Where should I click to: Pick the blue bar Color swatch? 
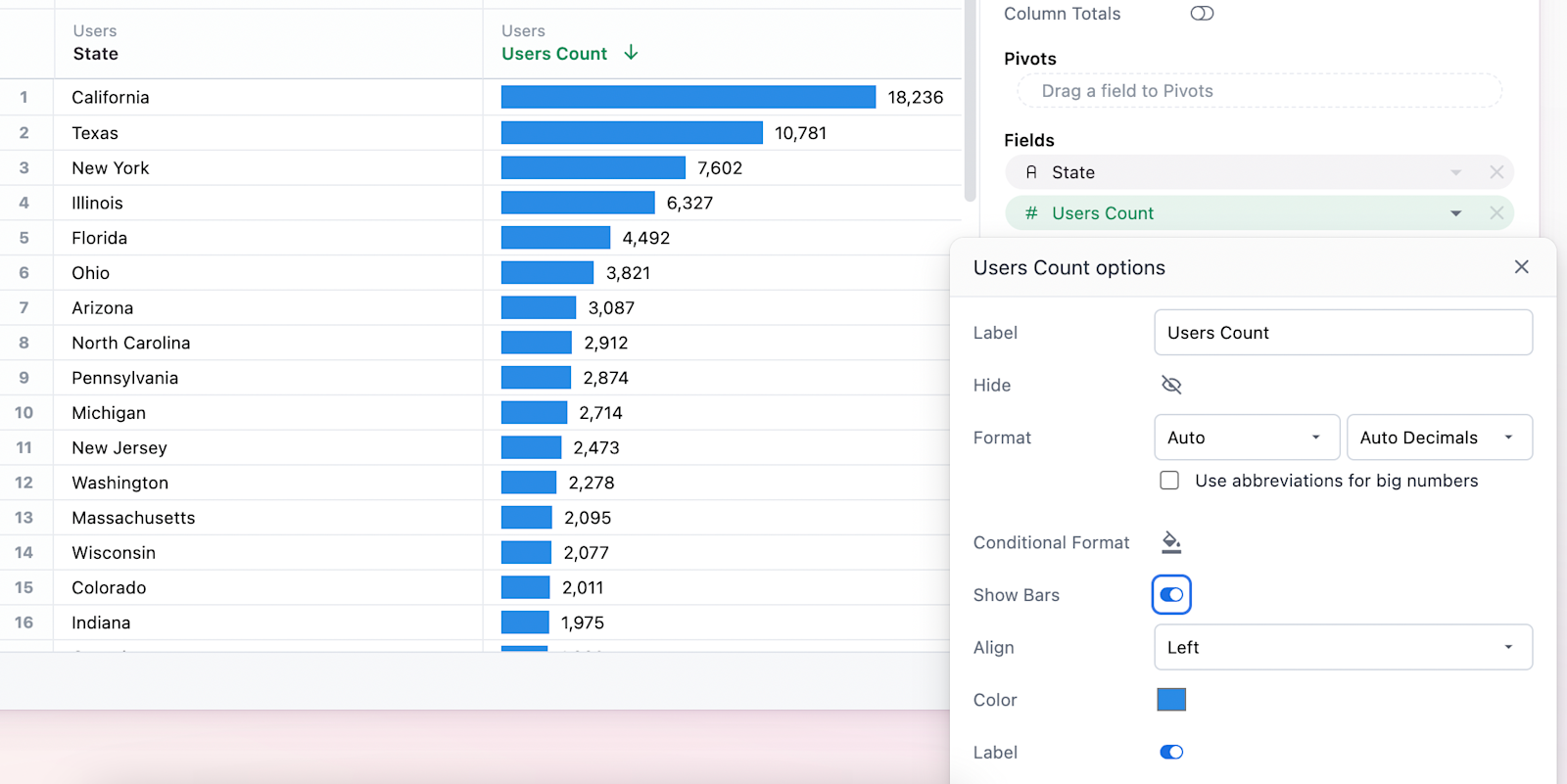coord(1171,700)
